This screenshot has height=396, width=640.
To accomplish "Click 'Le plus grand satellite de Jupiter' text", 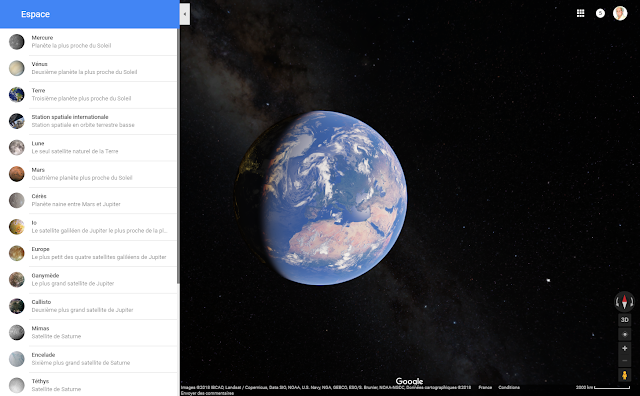I will pyautogui.click(x=73, y=284).
